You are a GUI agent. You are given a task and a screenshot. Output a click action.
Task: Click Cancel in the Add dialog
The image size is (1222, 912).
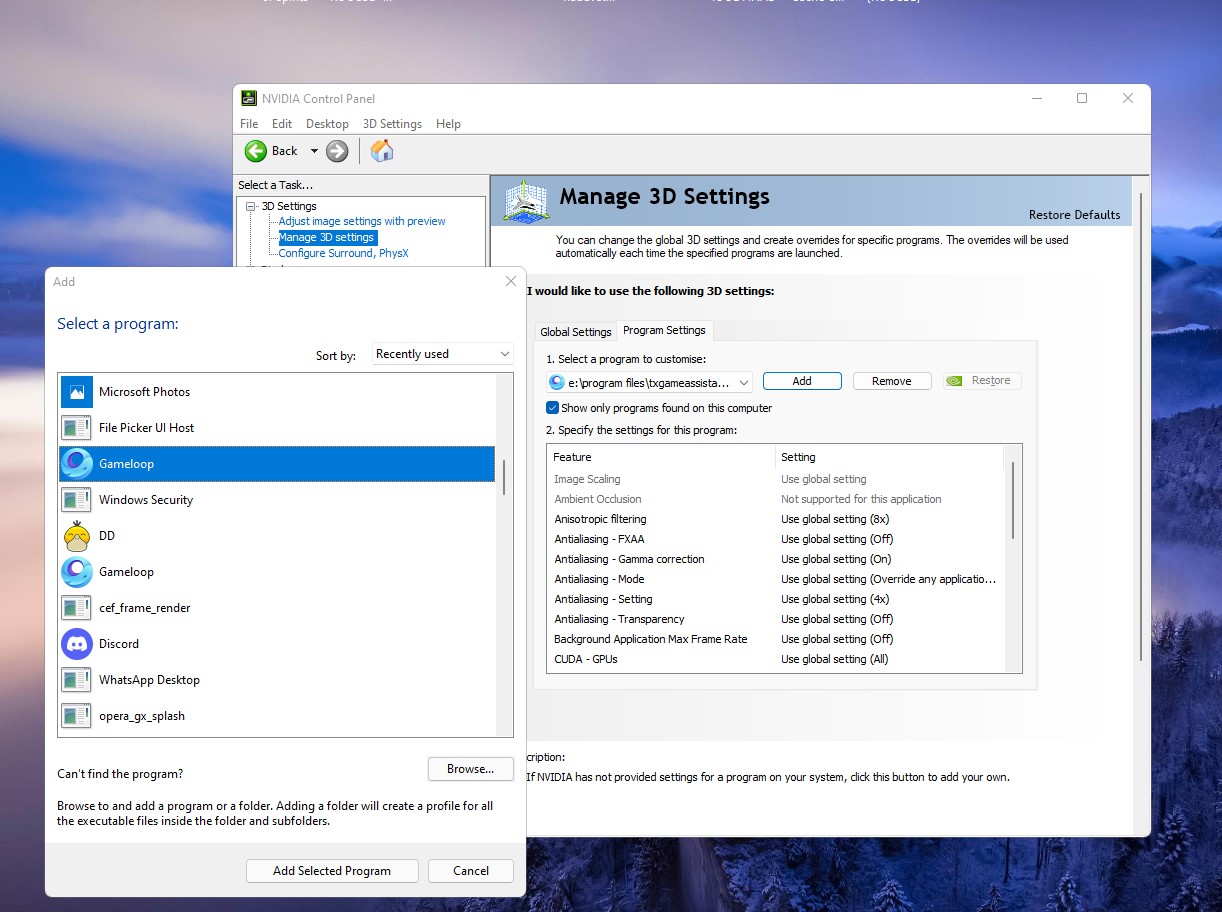[471, 871]
